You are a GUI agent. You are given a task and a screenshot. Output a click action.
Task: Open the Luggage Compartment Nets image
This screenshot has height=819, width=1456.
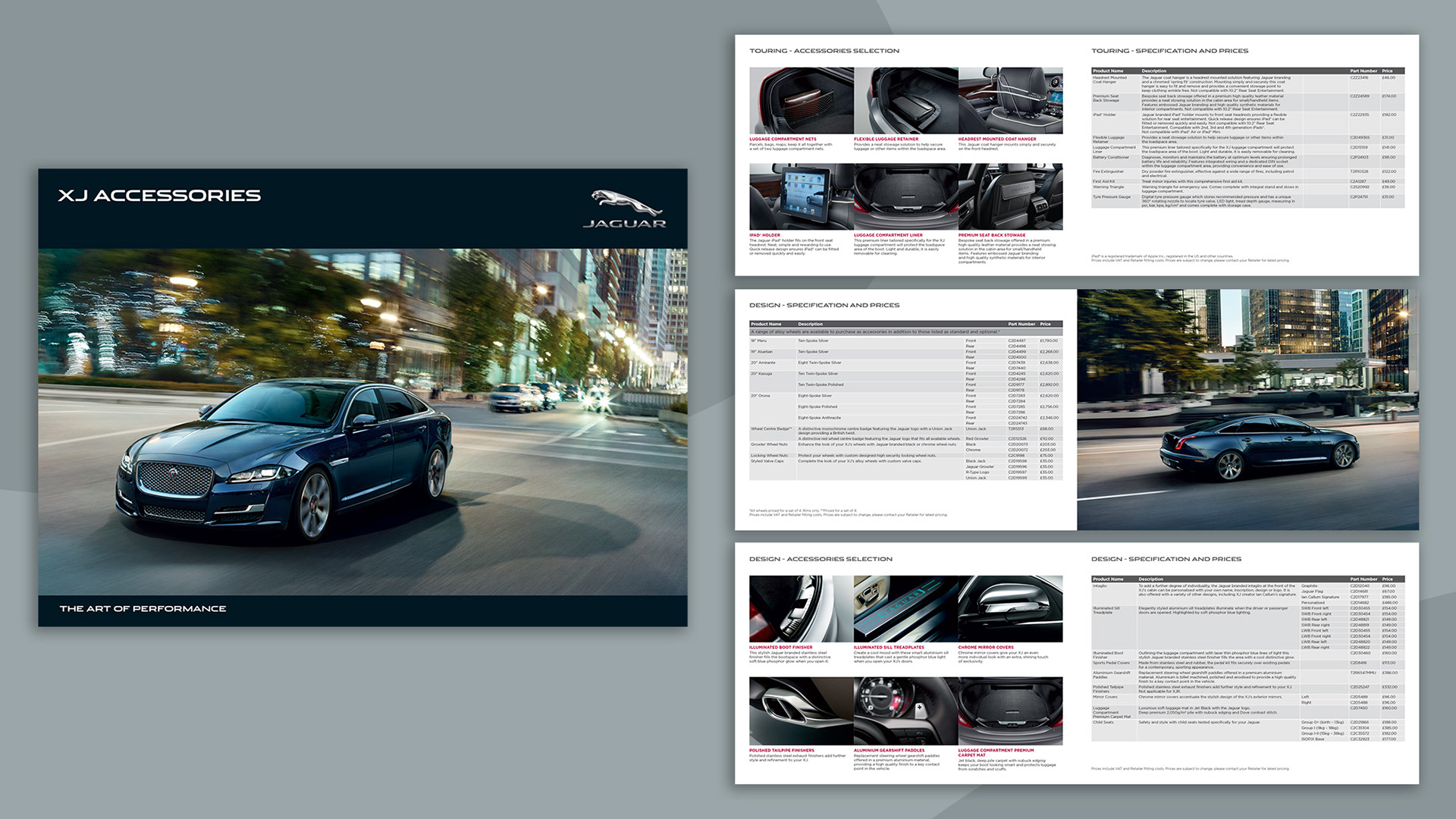tap(801, 101)
